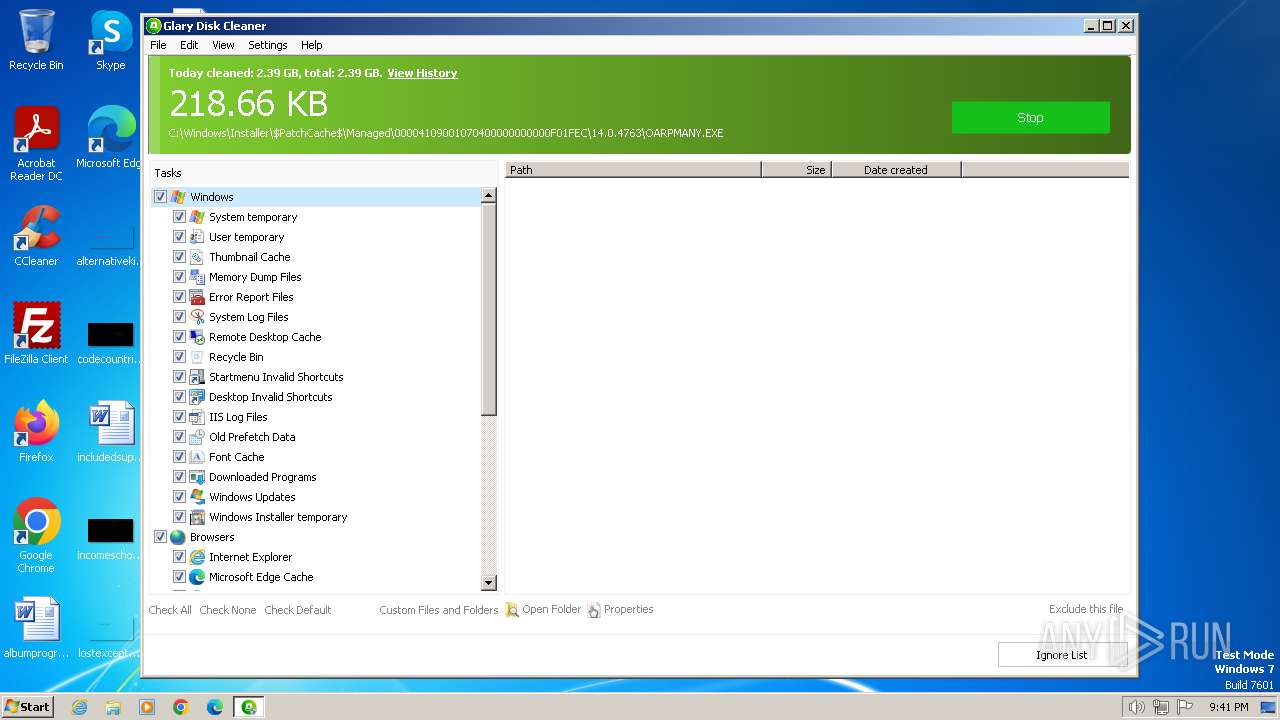Click the Old Prefetch Data icon
1280x720 pixels.
tap(197, 437)
